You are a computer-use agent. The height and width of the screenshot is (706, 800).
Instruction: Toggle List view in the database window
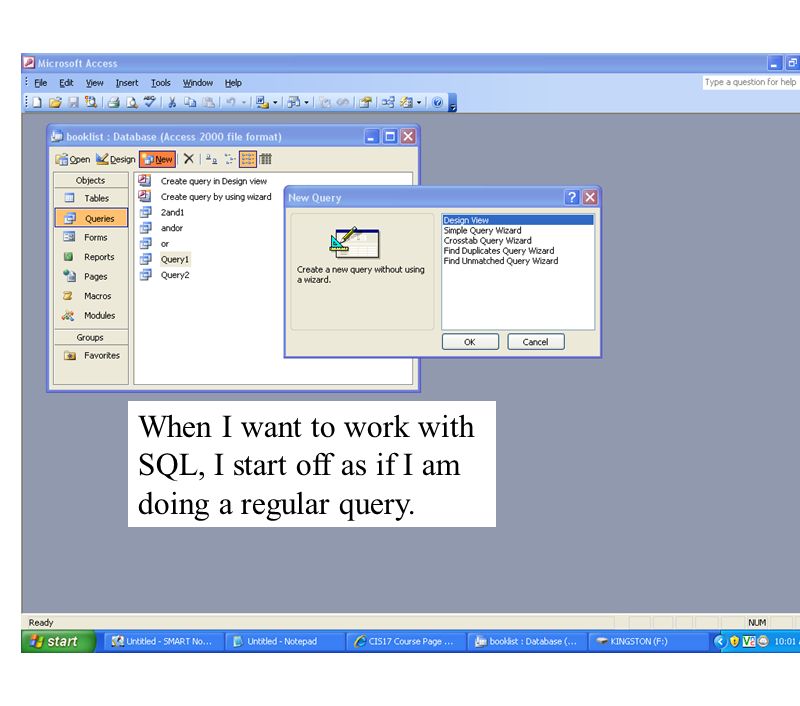[247, 159]
